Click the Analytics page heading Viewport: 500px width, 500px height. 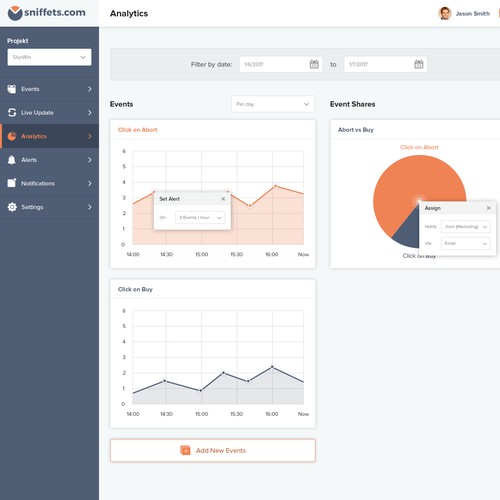tap(129, 13)
